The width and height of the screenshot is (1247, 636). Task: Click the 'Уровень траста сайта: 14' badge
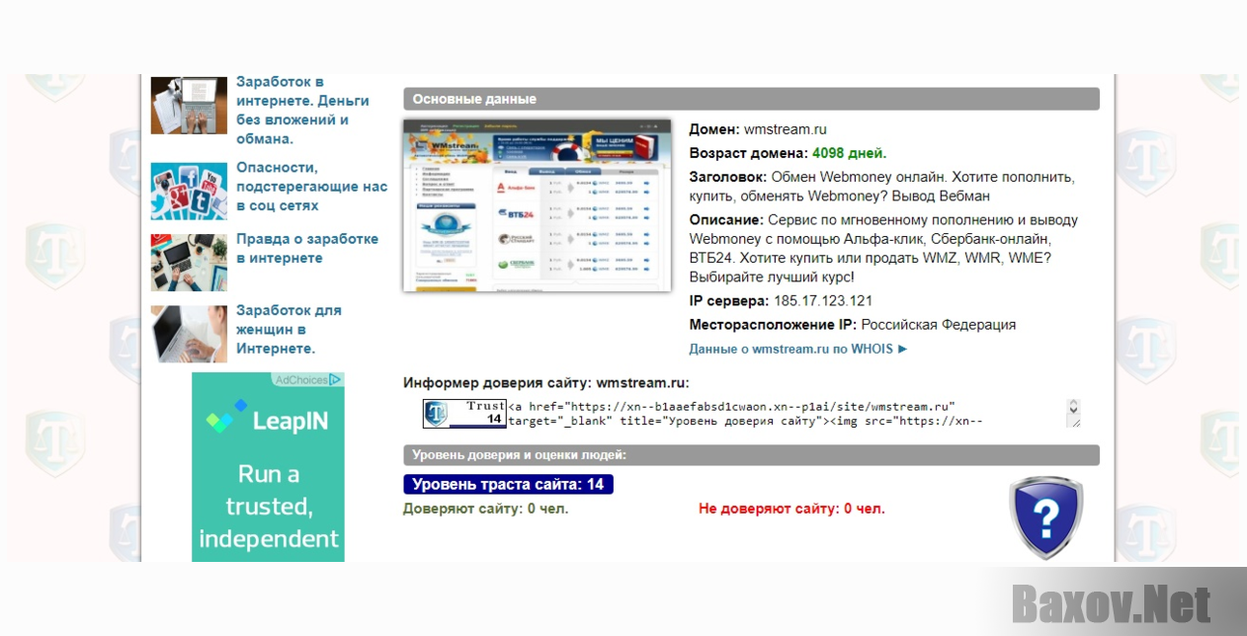tap(508, 484)
